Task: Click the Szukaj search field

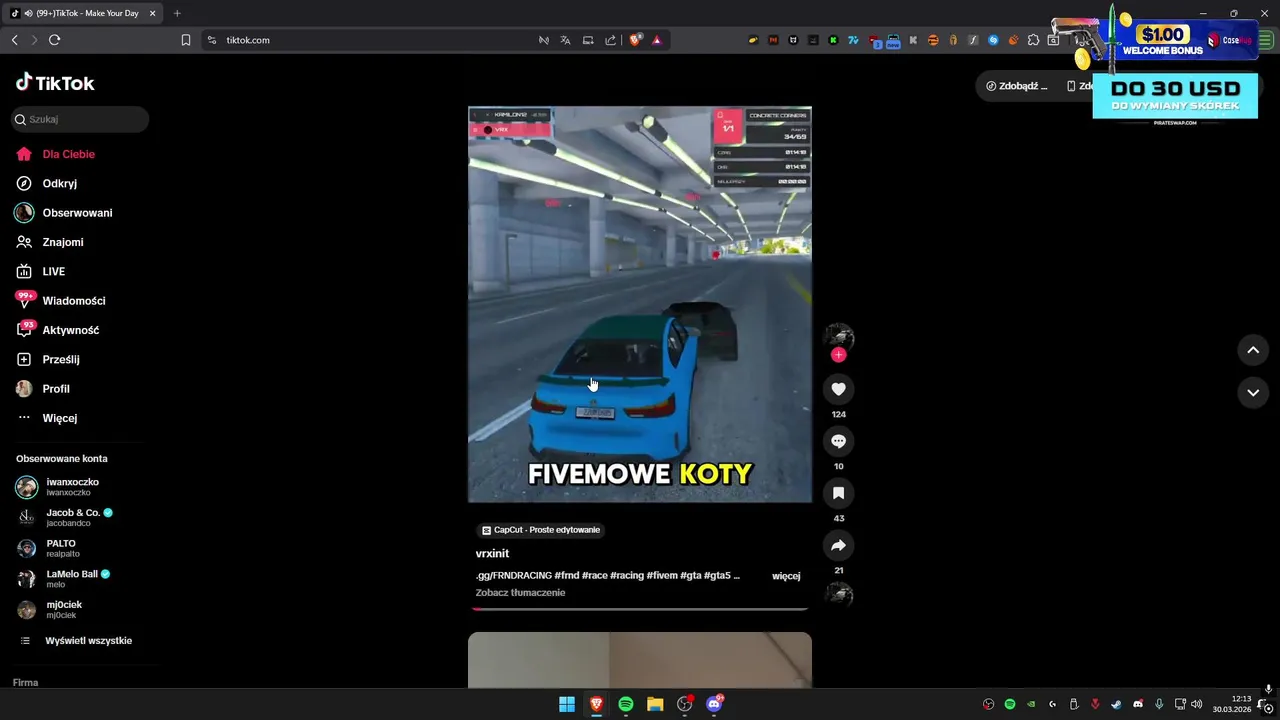Action: [80, 119]
